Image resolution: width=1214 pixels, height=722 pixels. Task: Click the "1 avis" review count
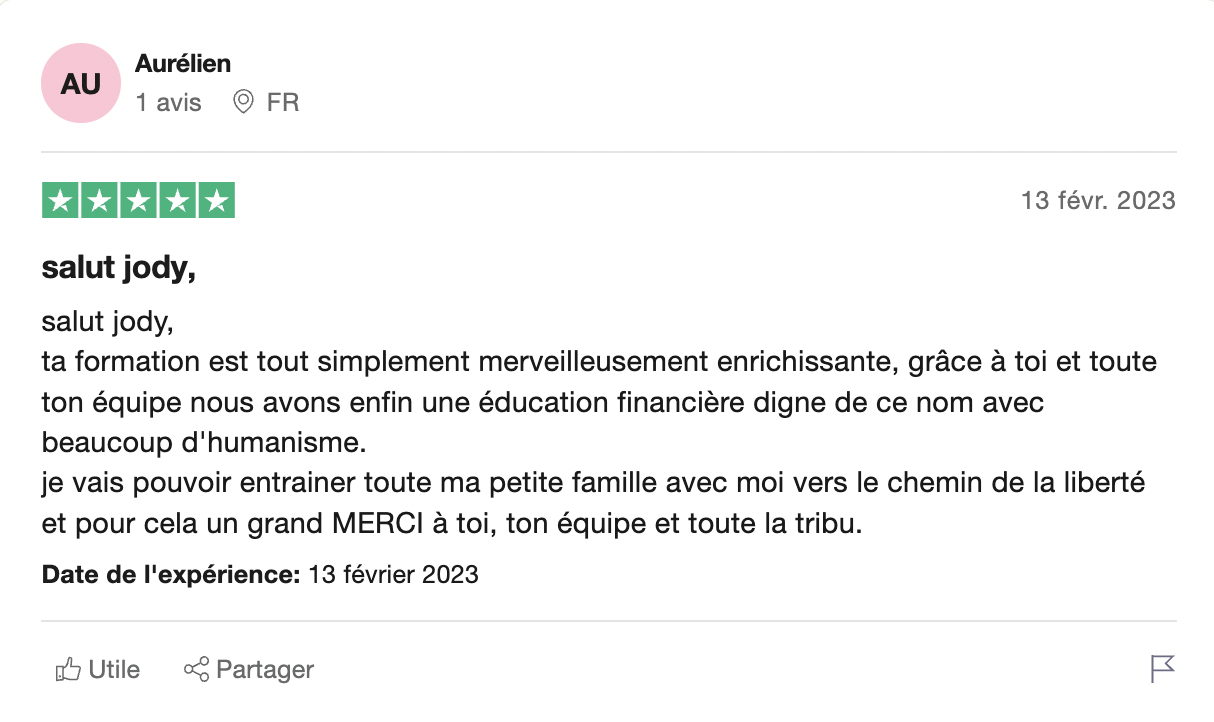(x=168, y=102)
